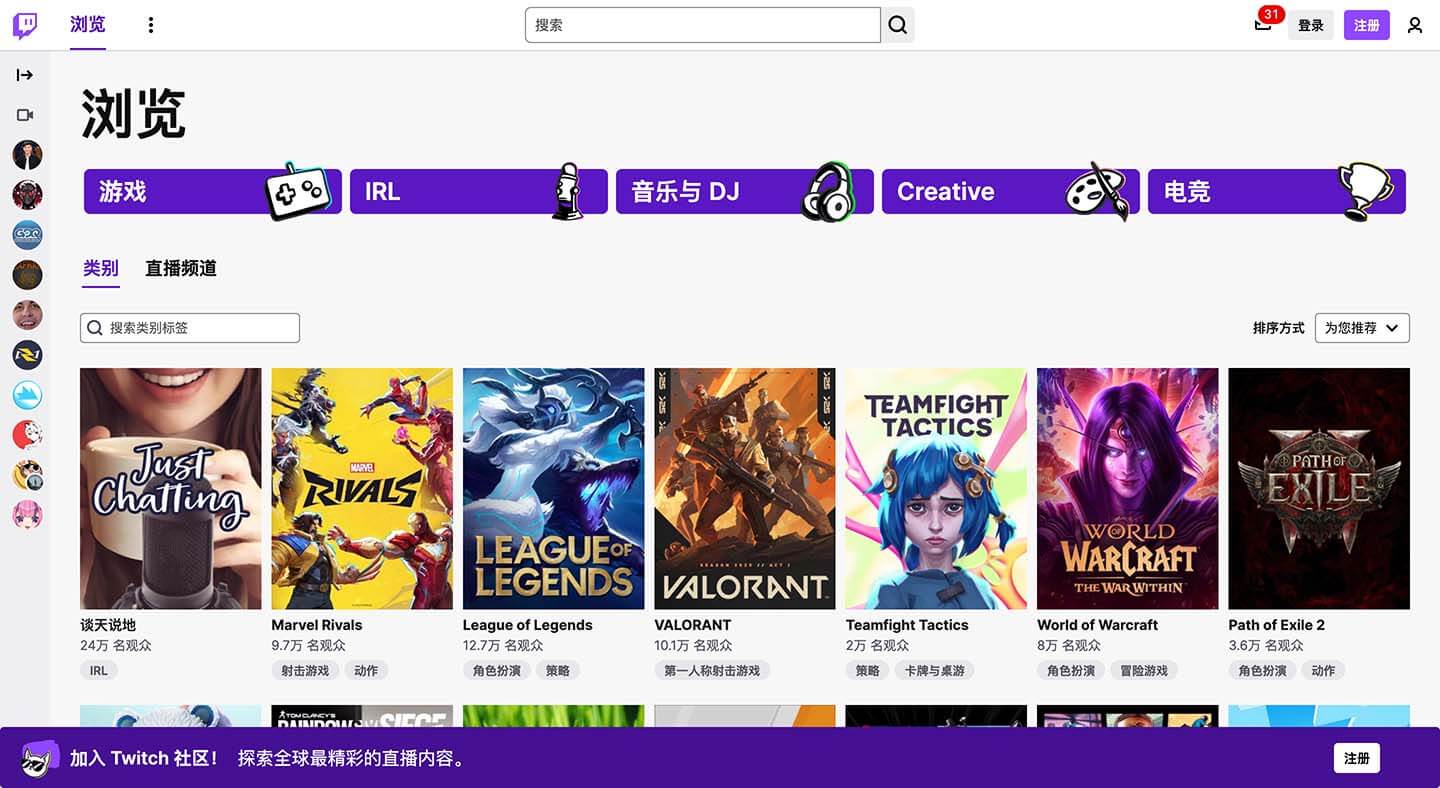Open the VALORANT cover thumbnail
Screen dimensions: 1440x788
pyautogui.click(x=745, y=489)
